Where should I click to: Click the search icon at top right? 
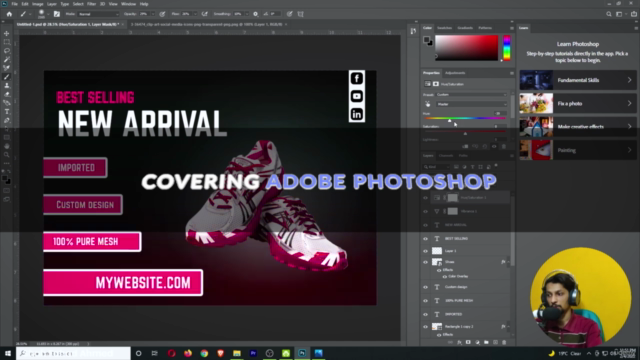coord(609,14)
